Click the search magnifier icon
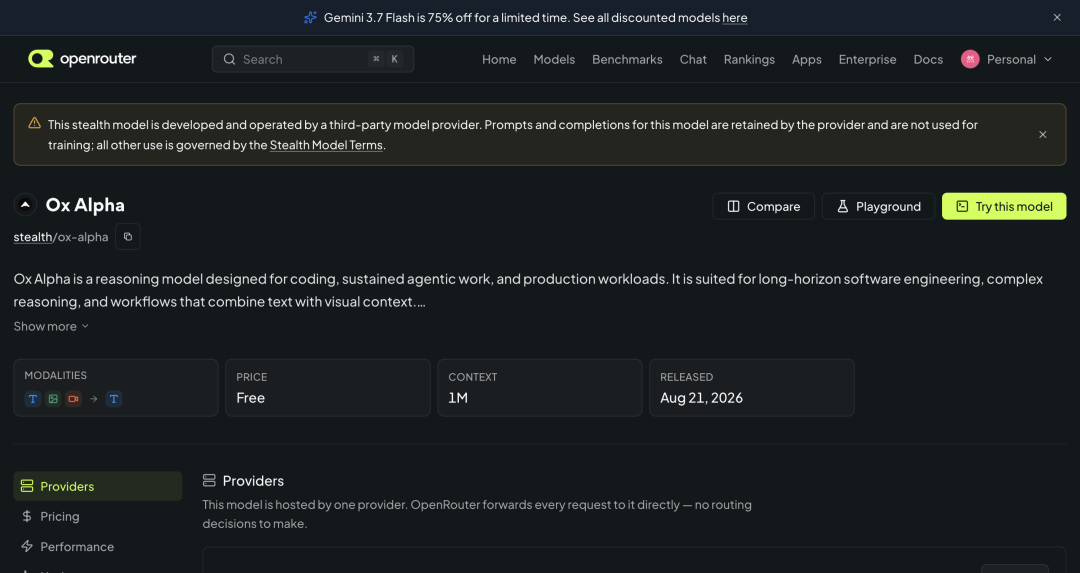The image size is (1080, 573). [x=229, y=59]
